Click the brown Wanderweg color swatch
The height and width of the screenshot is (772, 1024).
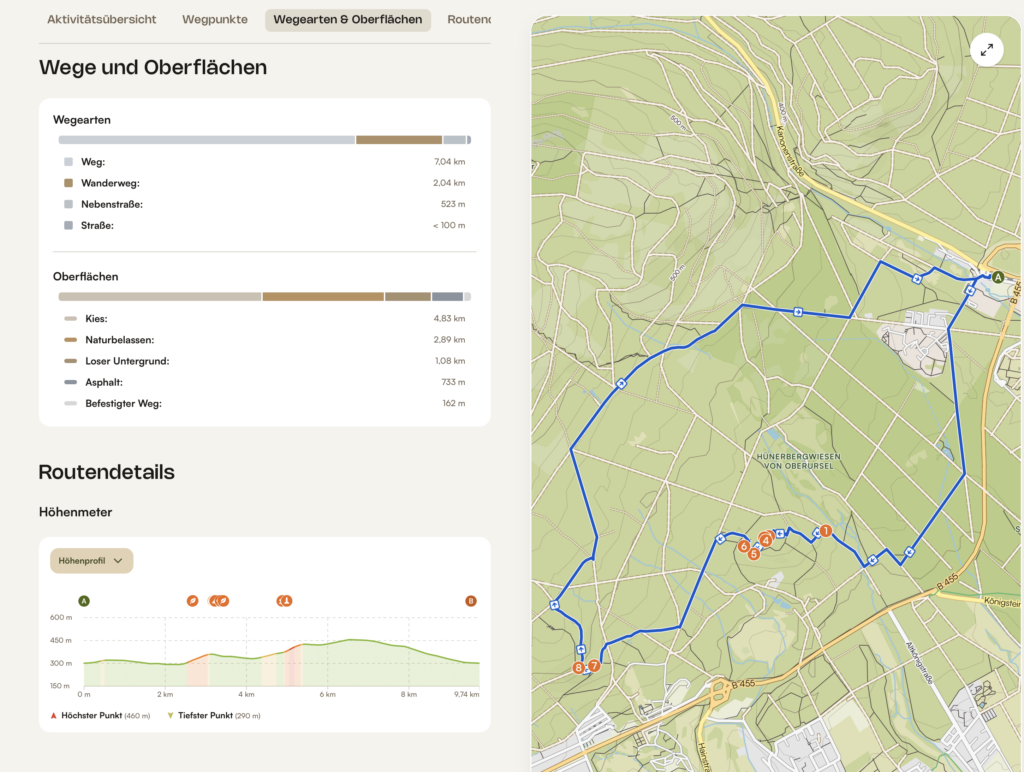tap(68, 183)
